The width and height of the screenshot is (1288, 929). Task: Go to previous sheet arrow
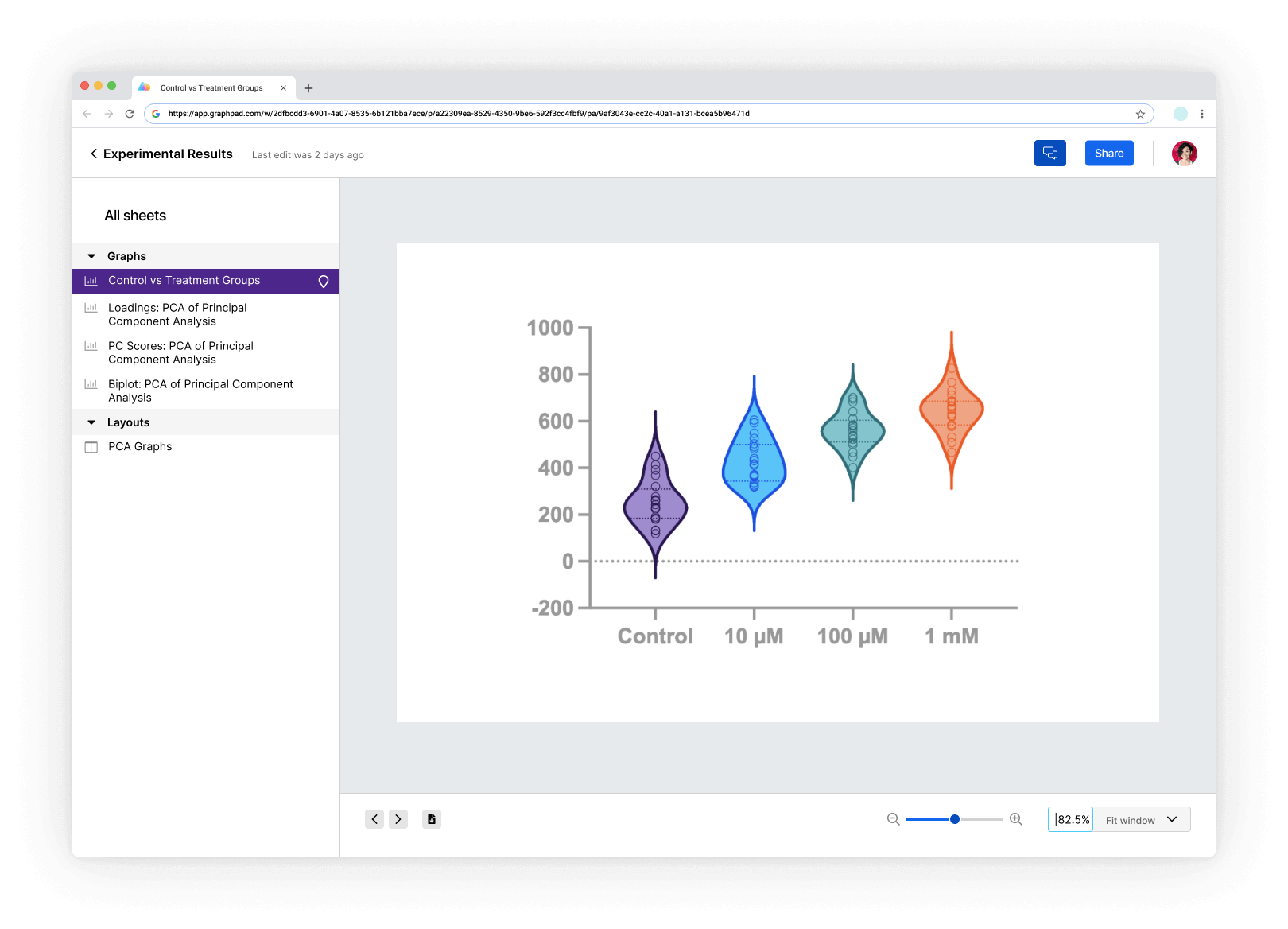point(374,819)
